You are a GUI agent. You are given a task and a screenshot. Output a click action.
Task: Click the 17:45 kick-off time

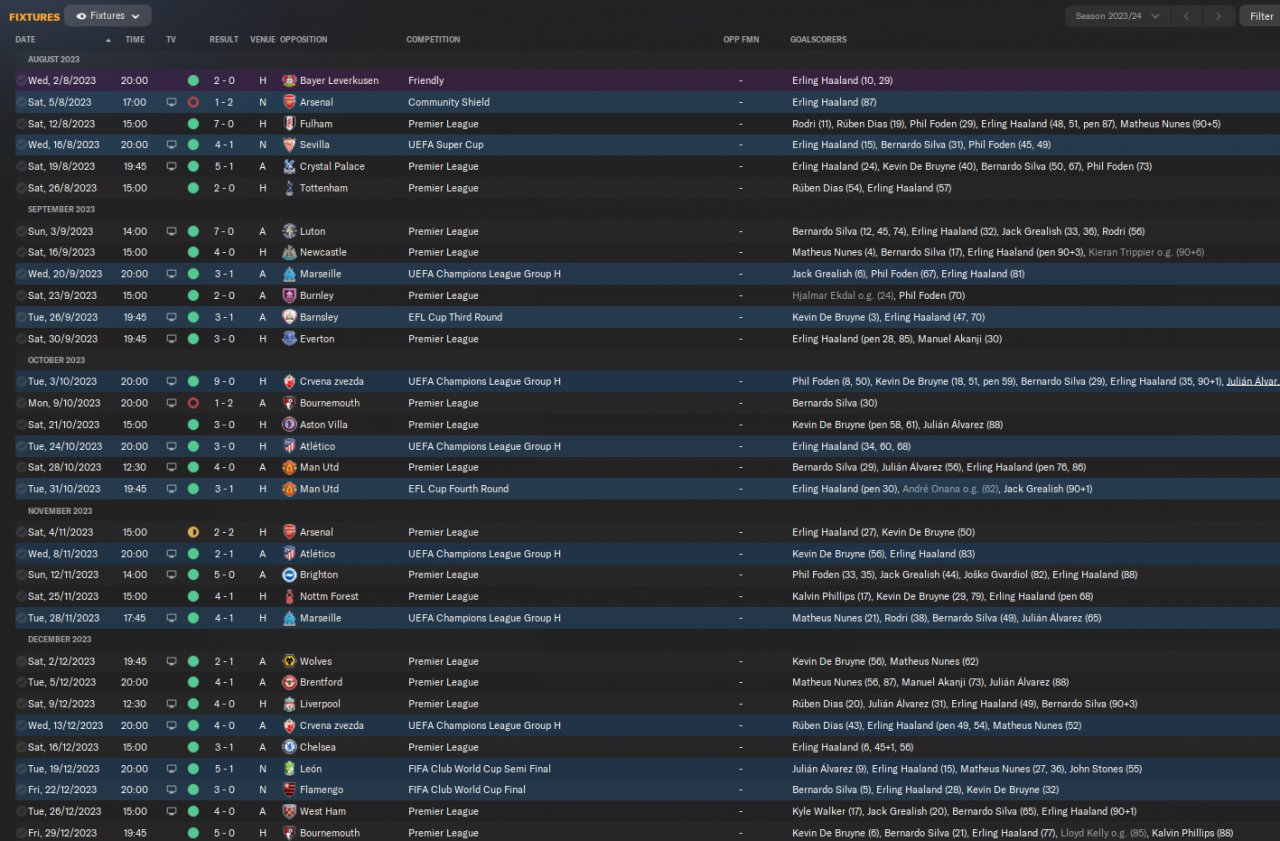point(134,619)
